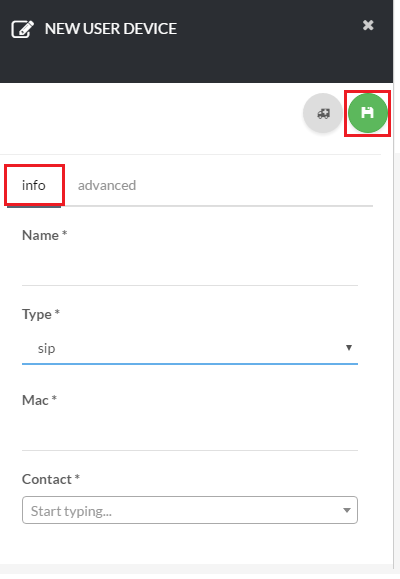Screen dimensions: 400x579
Task: Click the Type dropdown arrow
Action: point(349,347)
